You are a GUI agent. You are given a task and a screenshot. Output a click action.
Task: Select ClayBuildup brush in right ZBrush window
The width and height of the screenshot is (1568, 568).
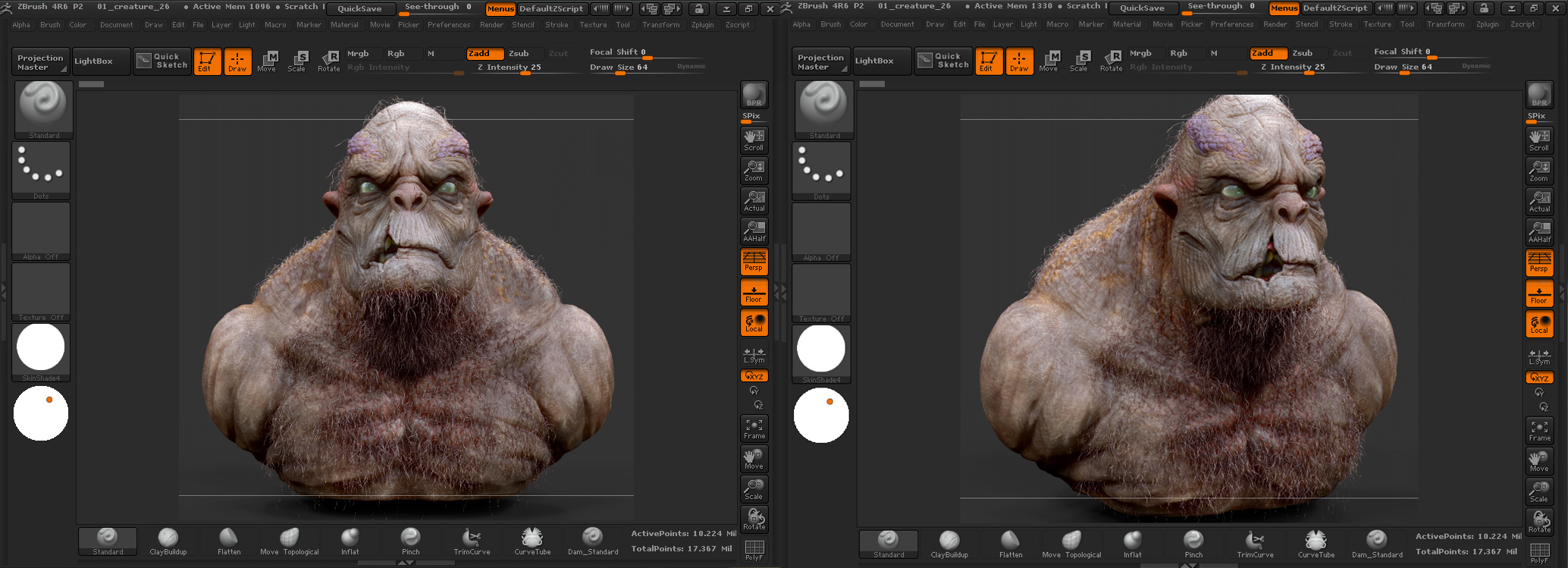(x=949, y=544)
